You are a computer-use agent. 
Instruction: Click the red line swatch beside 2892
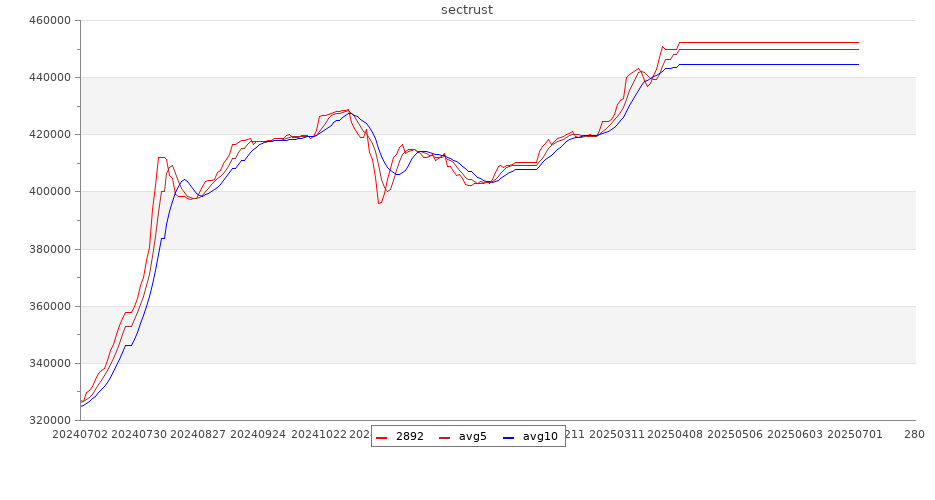coord(383,437)
